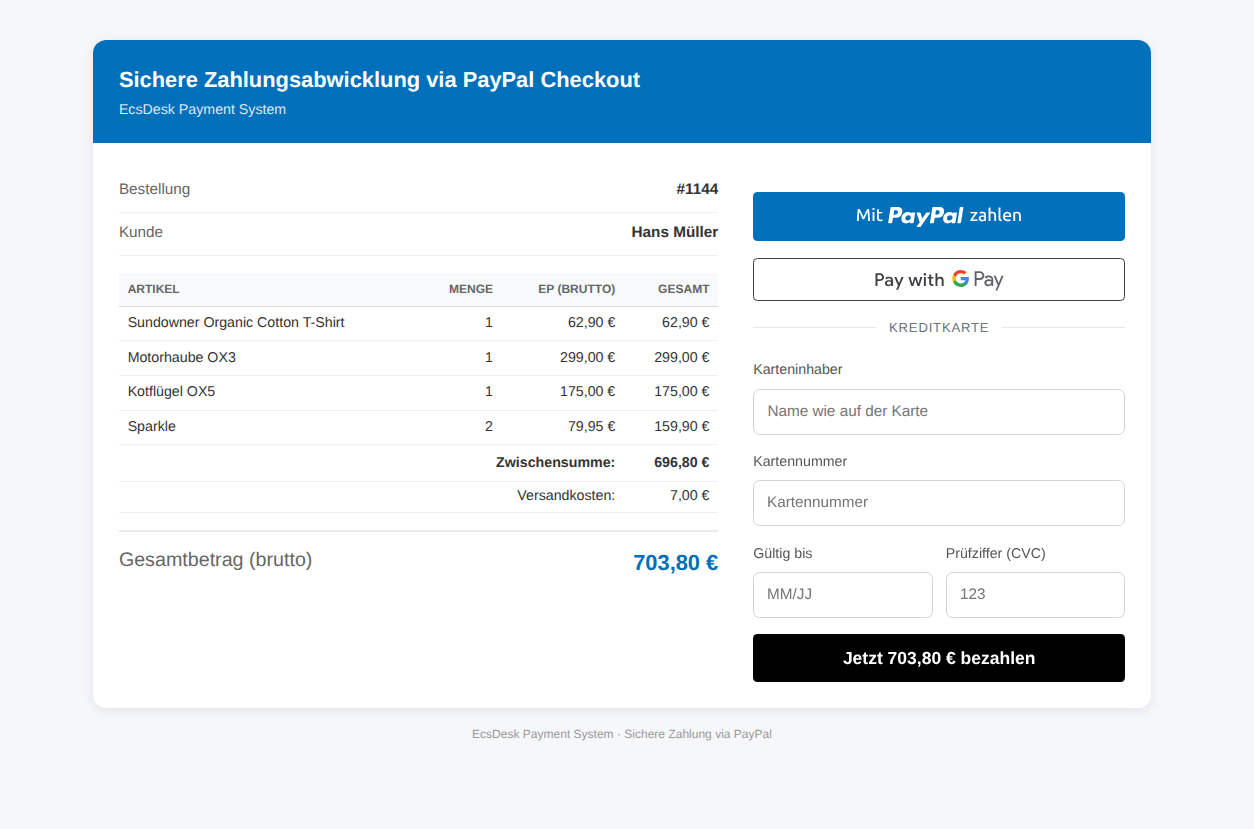1254x829 pixels.
Task: Click the 'KREDITKARTE' section divider label
Action: point(939,328)
